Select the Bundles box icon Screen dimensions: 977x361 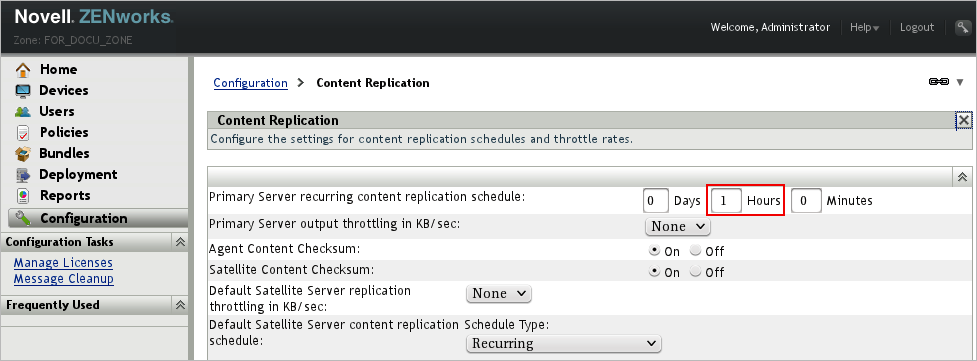(x=23, y=154)
